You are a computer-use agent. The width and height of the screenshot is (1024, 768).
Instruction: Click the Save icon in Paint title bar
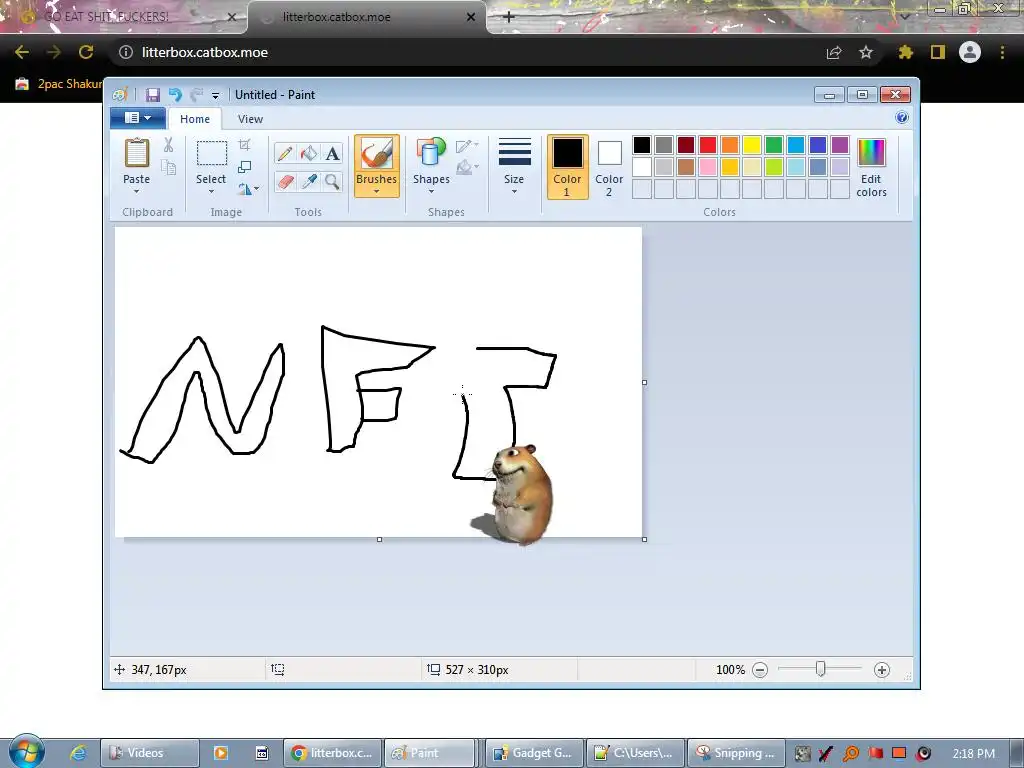pos(153,95)
